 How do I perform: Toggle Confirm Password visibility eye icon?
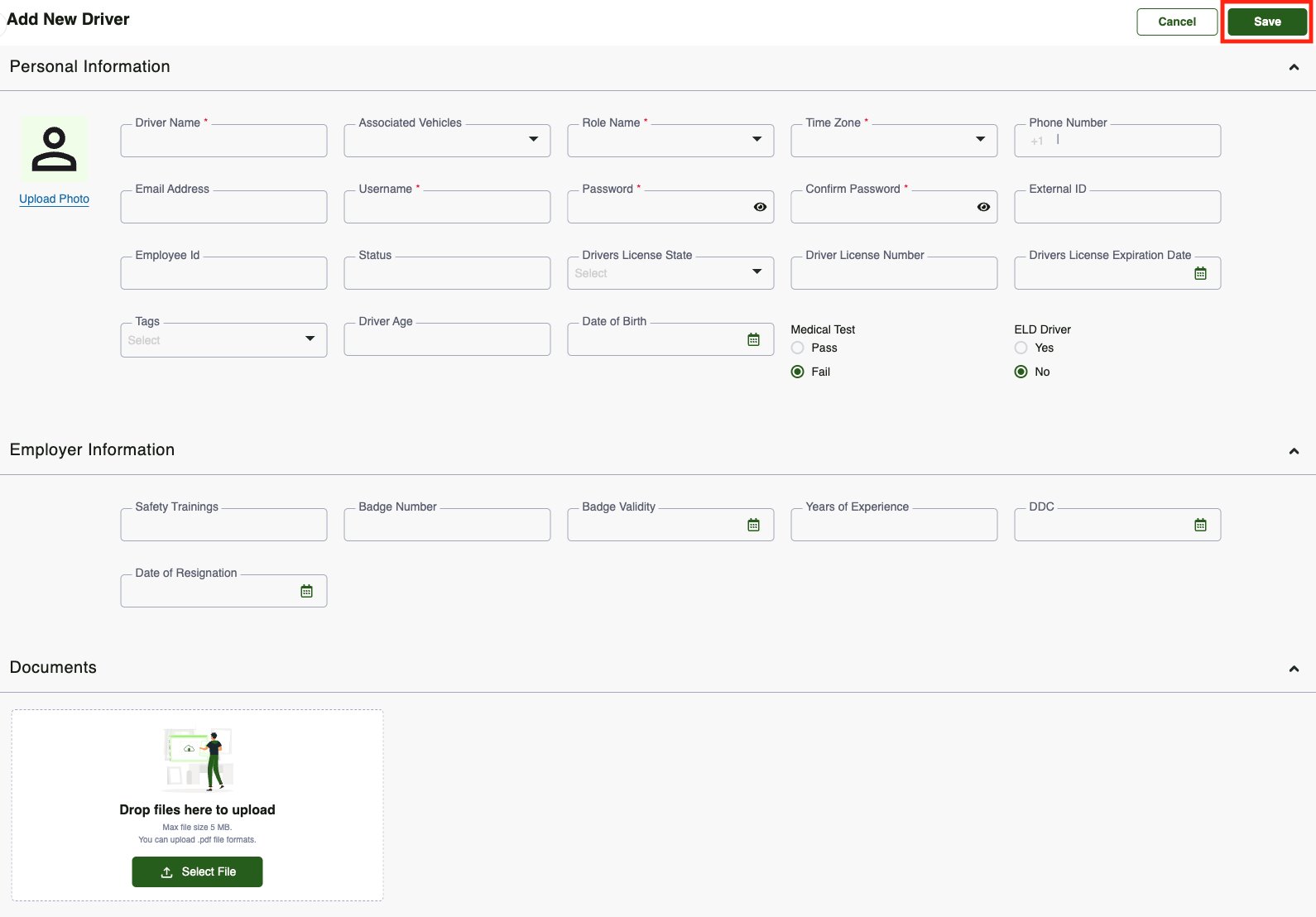[983, 207]
